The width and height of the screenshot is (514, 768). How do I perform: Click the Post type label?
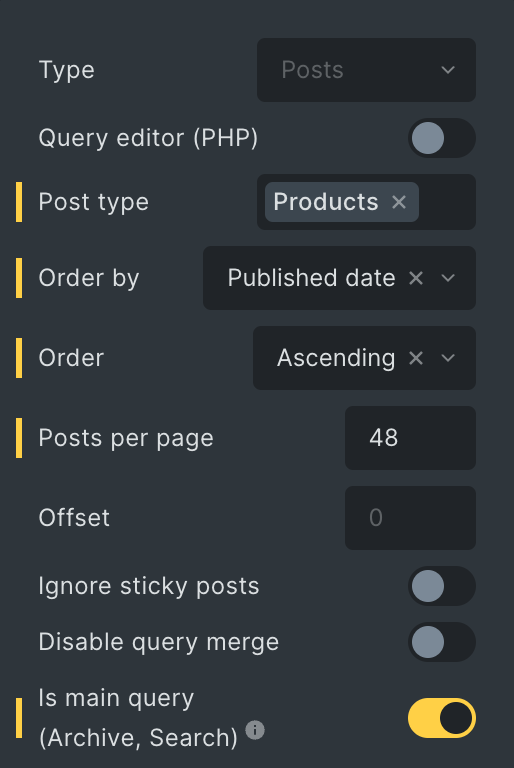[94, 202]
